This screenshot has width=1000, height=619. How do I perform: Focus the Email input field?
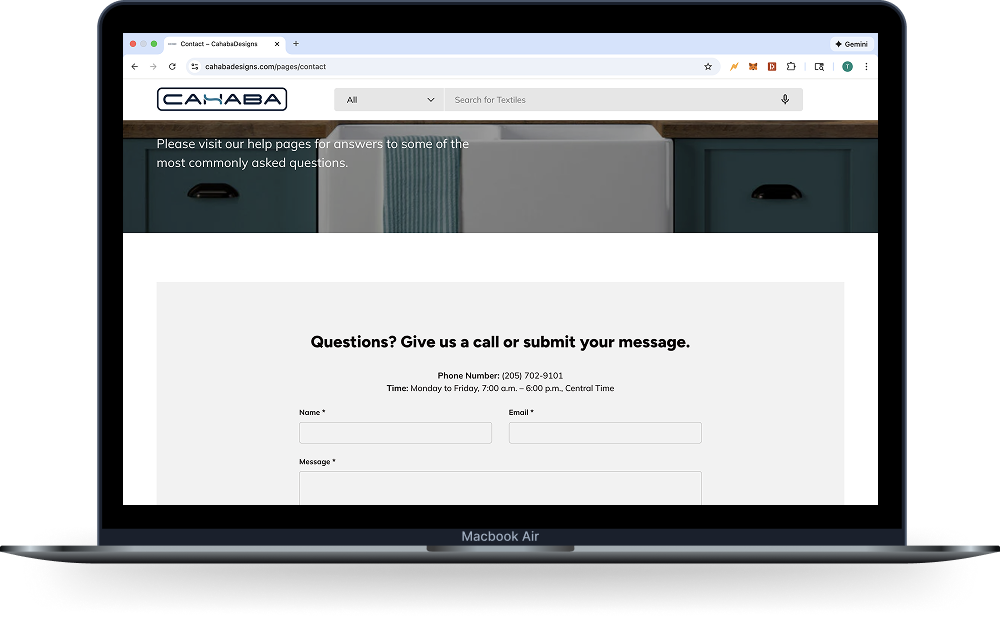pyautogui.click(x=605, y=433)
